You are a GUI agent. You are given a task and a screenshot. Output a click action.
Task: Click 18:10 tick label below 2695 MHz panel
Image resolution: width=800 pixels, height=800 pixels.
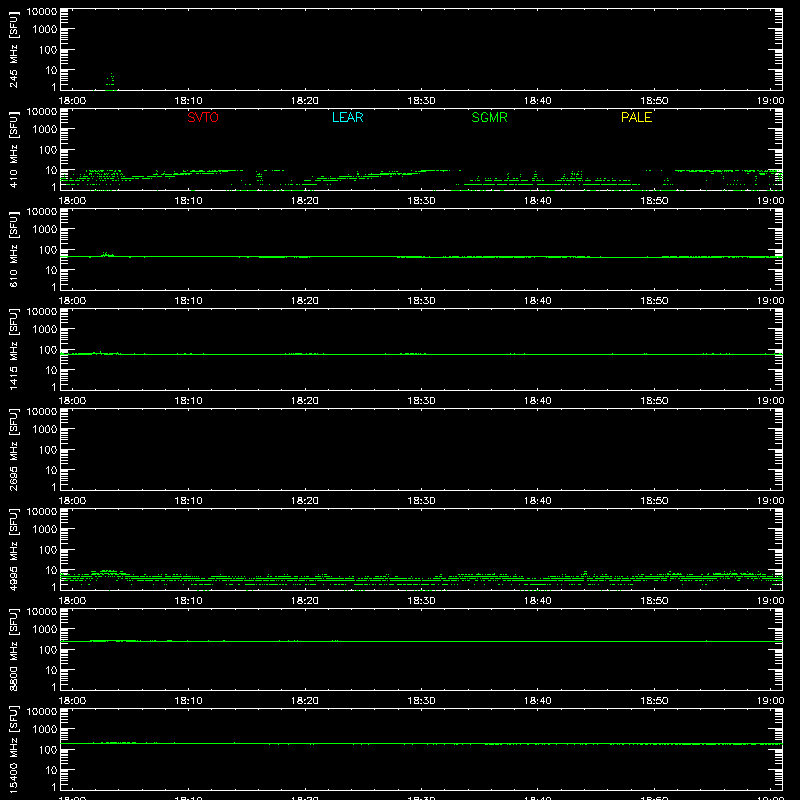188,501
